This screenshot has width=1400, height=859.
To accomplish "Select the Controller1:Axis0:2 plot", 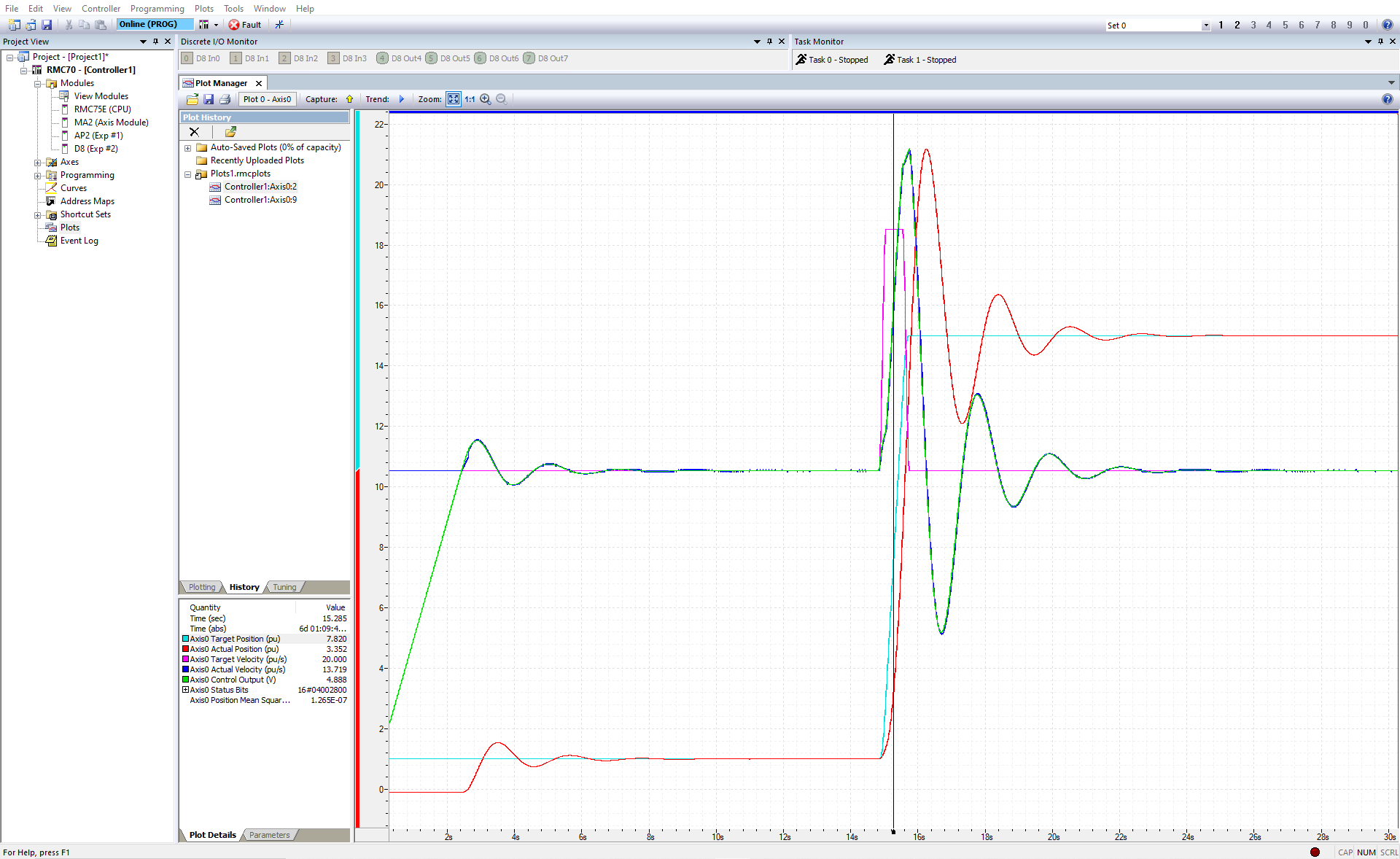I will 260,187.
